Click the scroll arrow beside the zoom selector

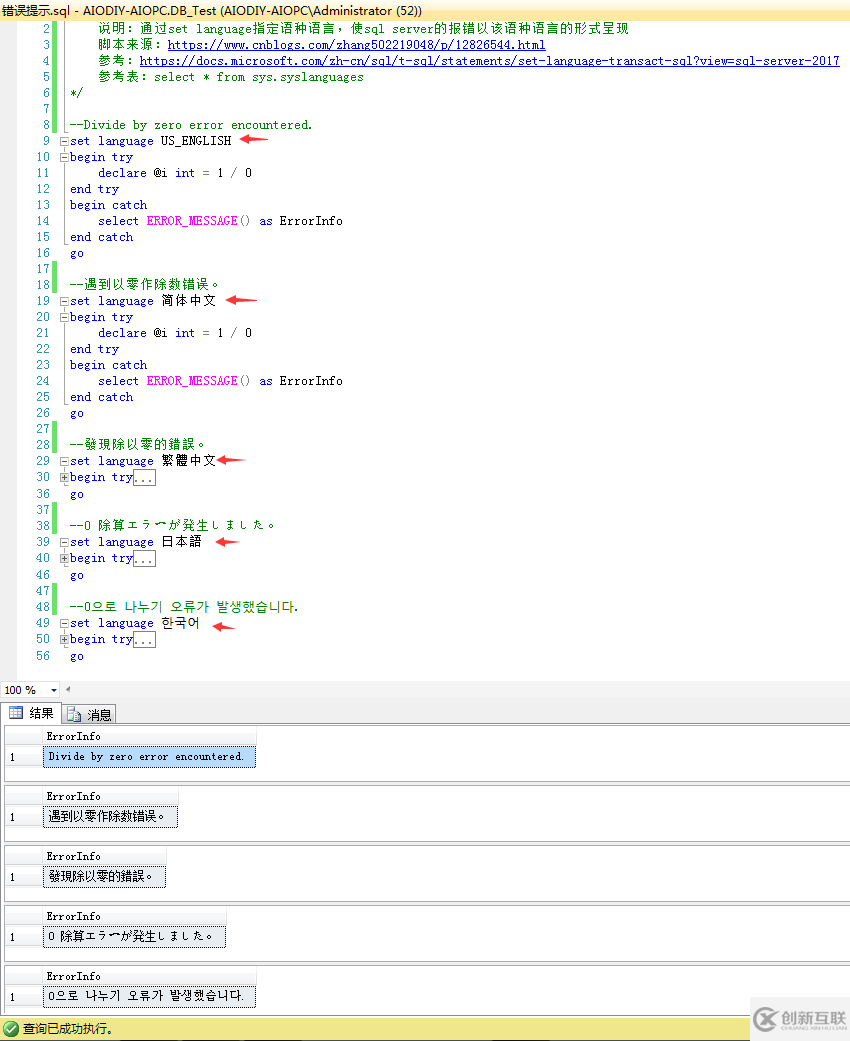66,689
